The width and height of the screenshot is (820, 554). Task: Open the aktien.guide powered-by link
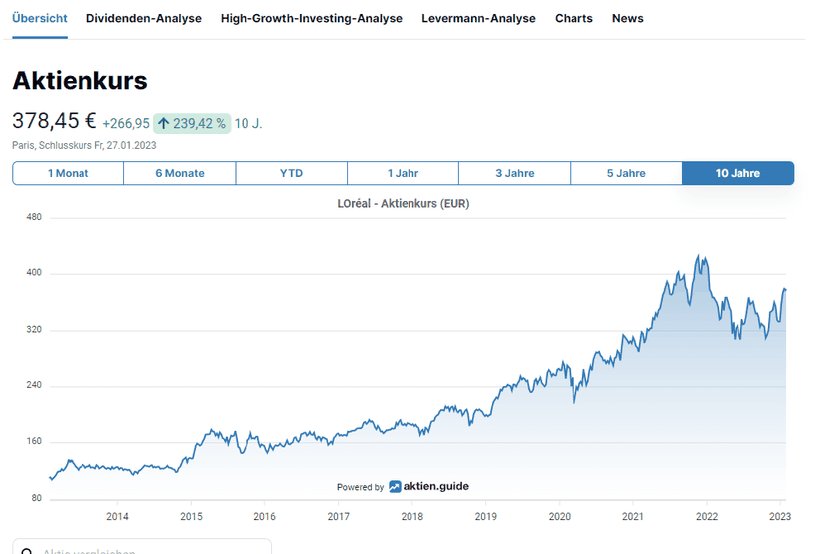point(403,487)
